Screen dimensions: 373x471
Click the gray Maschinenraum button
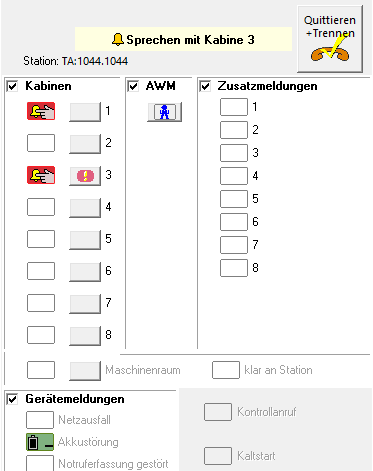pyautogui.click(x=85, y=371)
